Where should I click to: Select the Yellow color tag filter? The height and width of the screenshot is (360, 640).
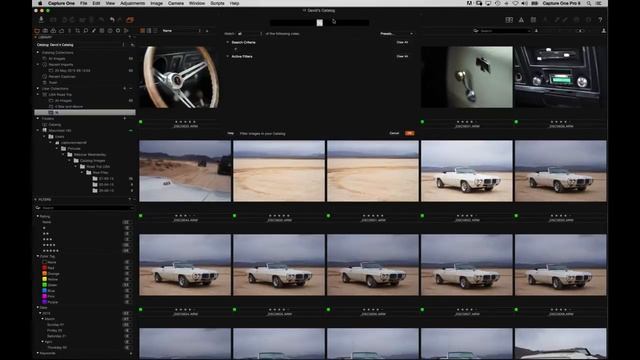point(50,279)
